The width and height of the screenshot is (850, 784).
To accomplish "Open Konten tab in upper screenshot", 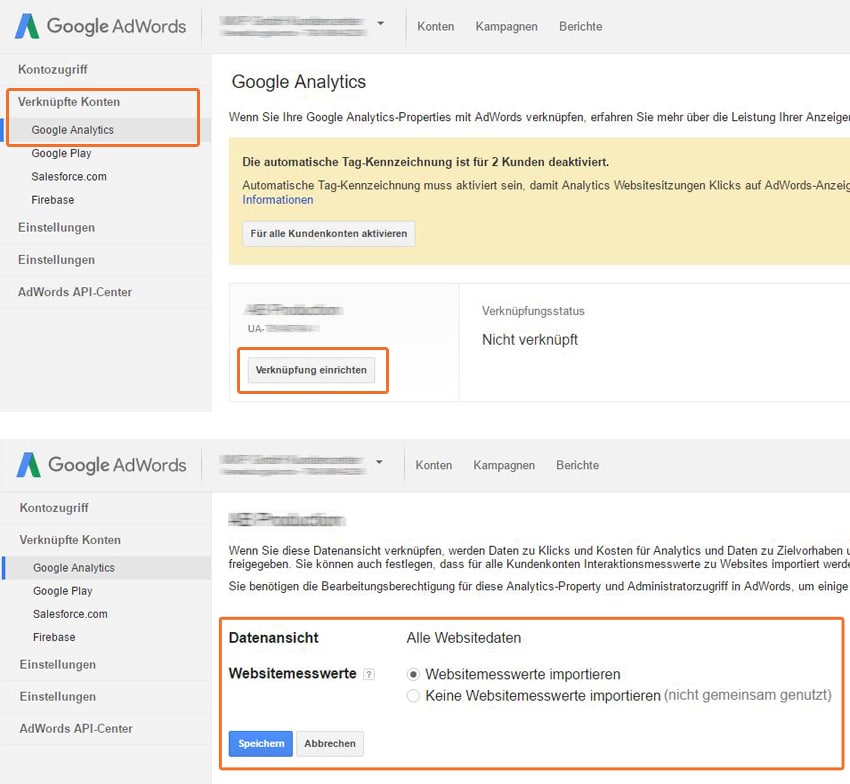I will (x=435, y=27).
